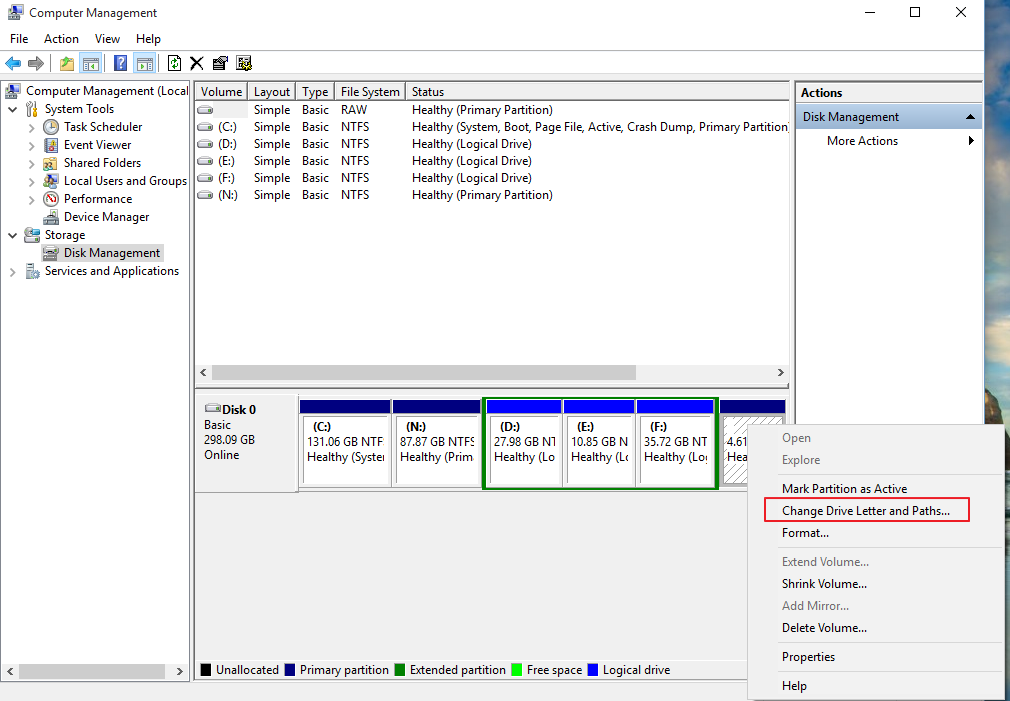
Task: Toggle Show/Hide Console Tree toolbar button
Action: click(90, 63)
